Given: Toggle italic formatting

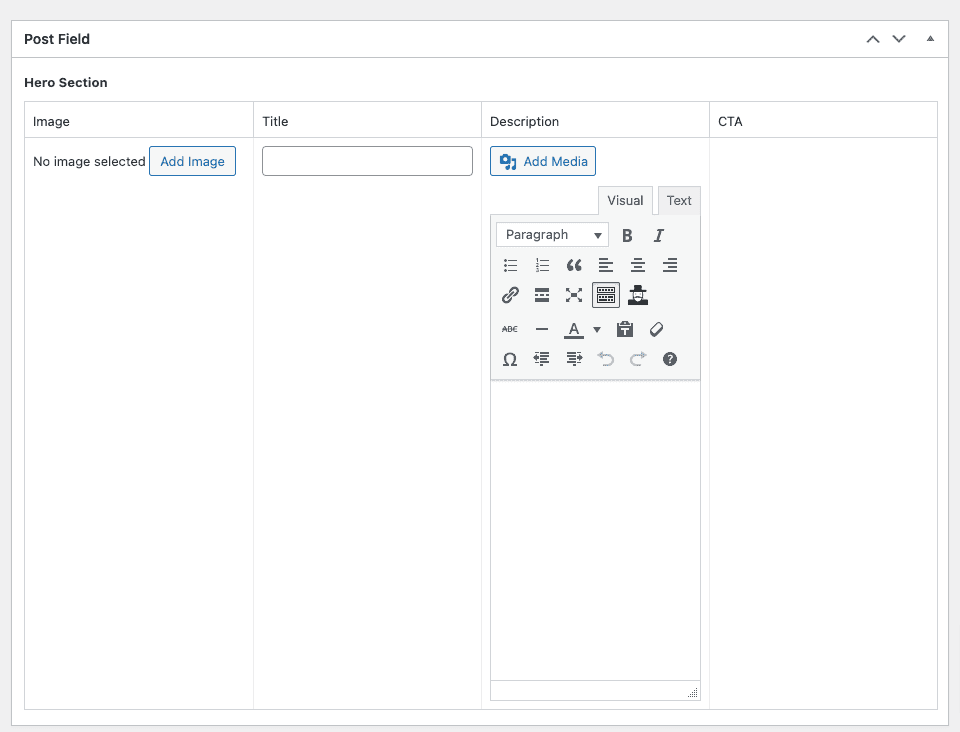Looking at the screenshot, I should 659,236.
